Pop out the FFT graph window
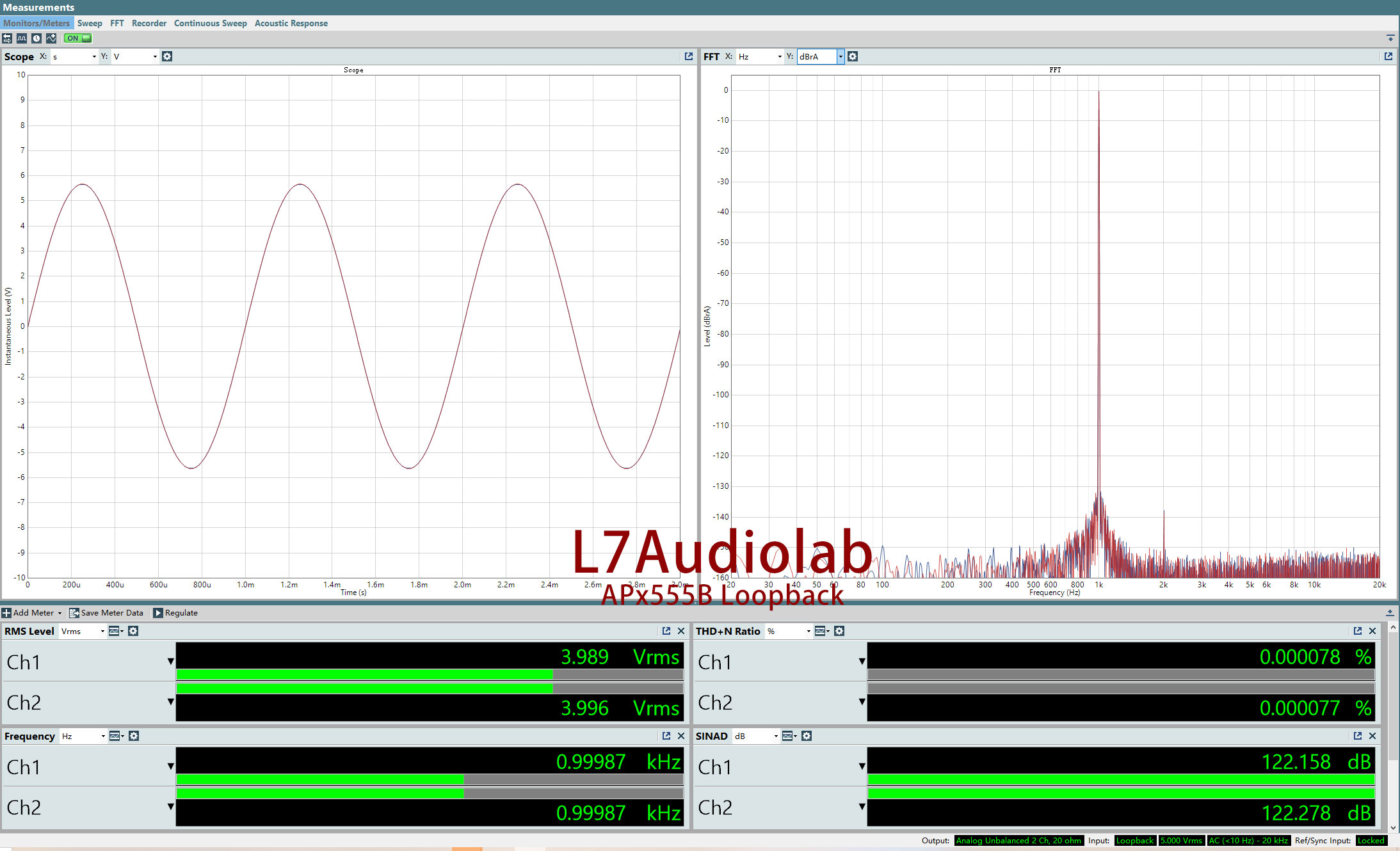 [1388, 56]
